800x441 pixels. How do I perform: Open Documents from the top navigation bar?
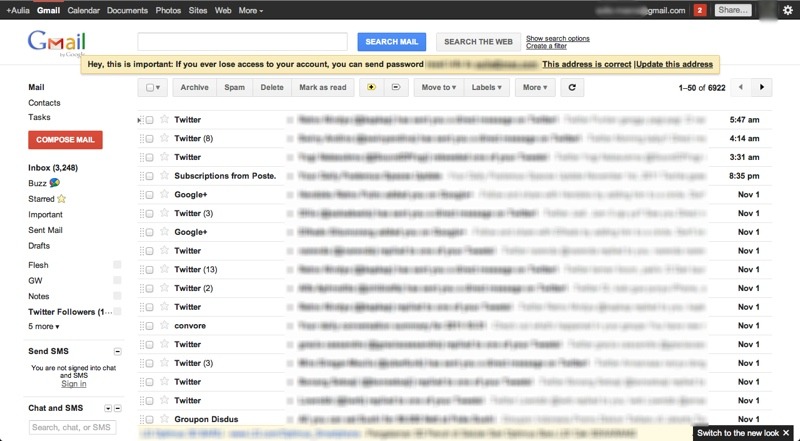pyautogui.click(x=127, y=10)
